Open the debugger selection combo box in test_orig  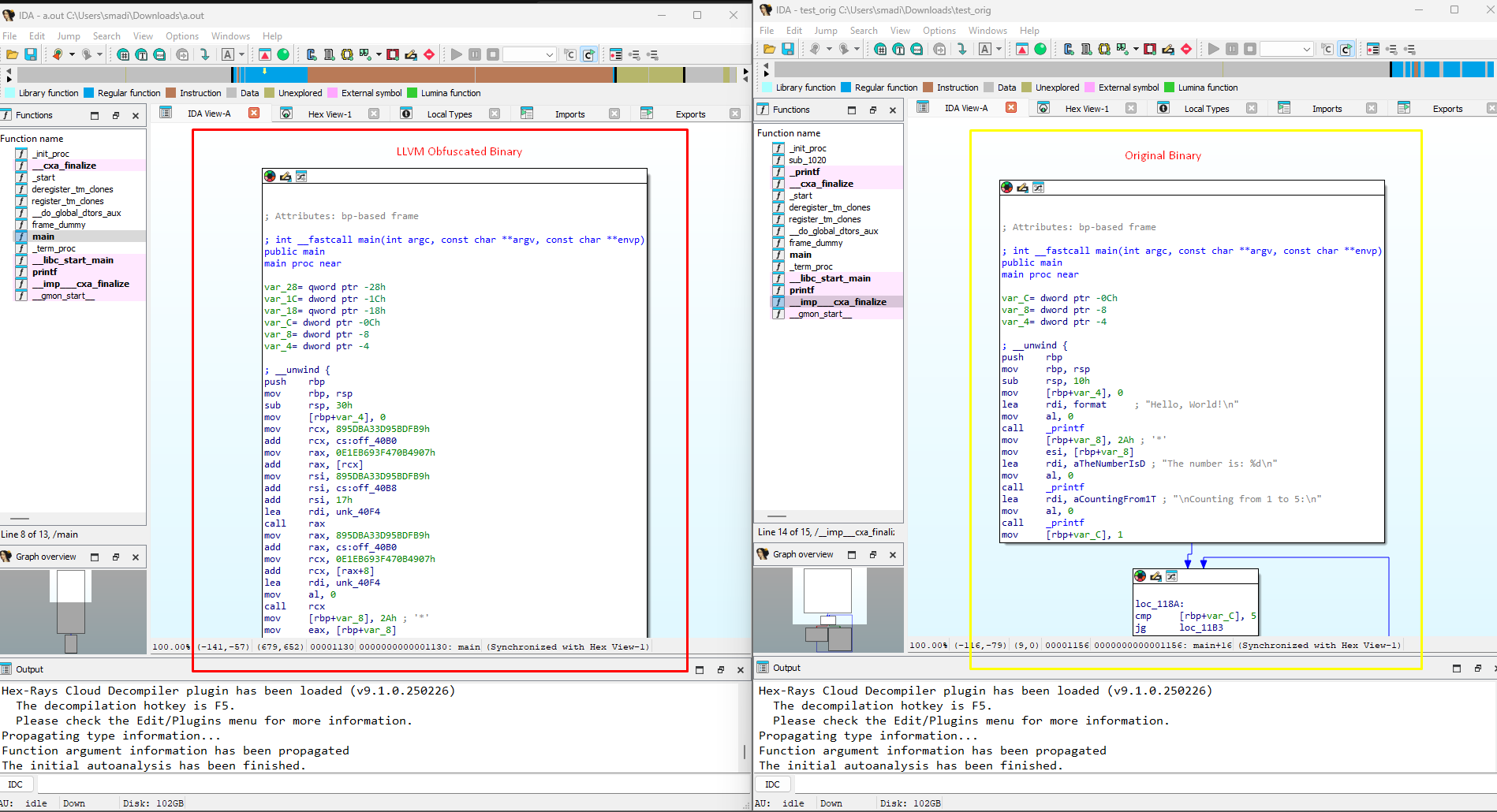(1287, 49)
